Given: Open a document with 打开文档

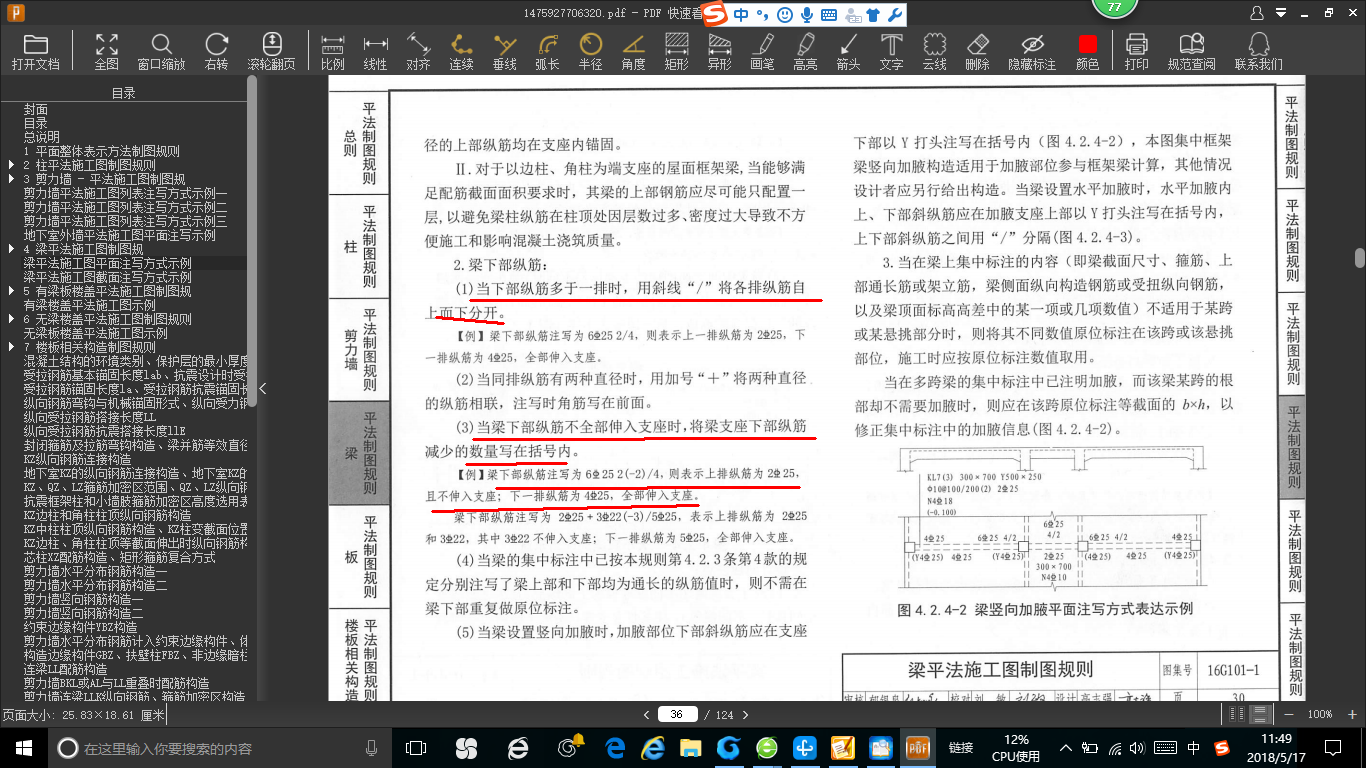Looking at the screenshot, I should pyautogui.click(x=36, y=51).
